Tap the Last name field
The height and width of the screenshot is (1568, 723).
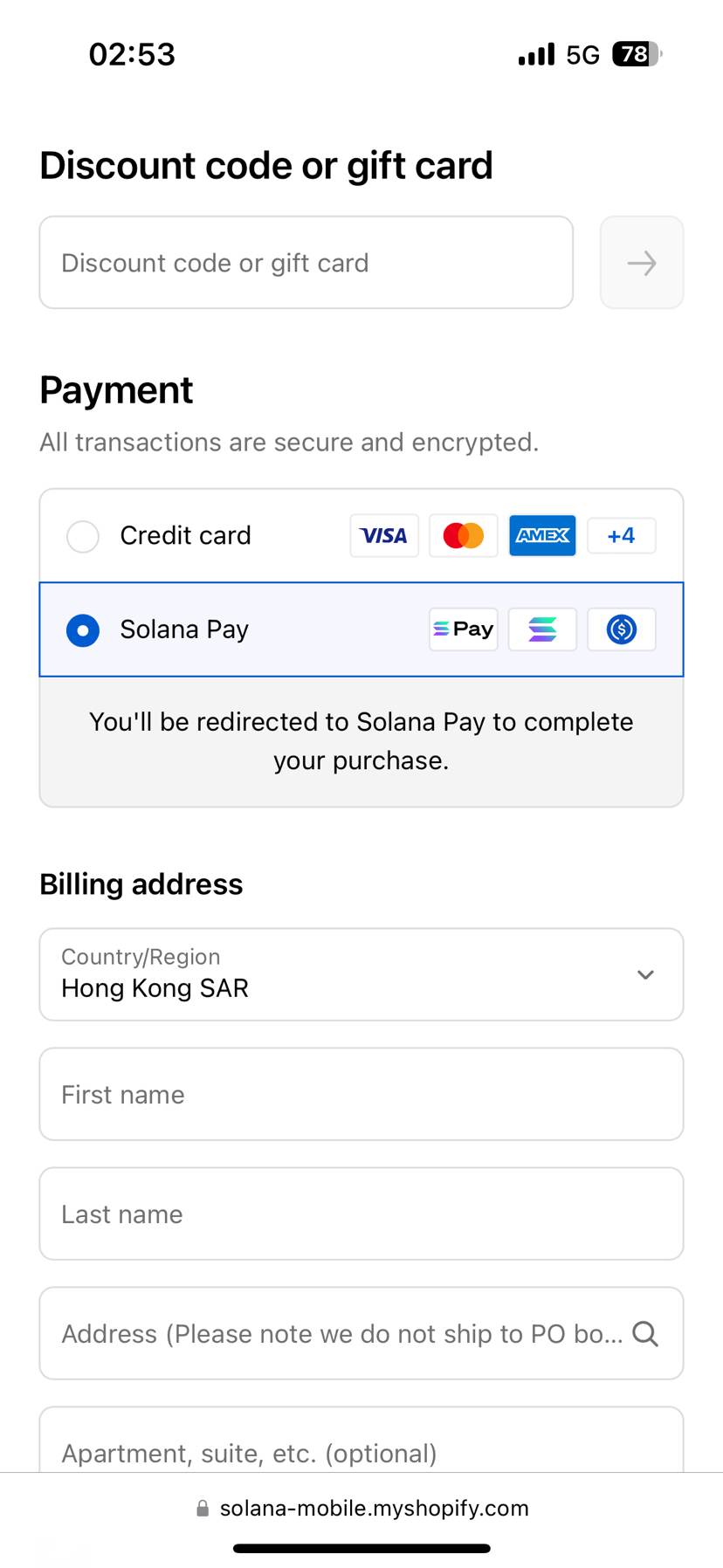pyautogui.click(x=361, y=1214)
